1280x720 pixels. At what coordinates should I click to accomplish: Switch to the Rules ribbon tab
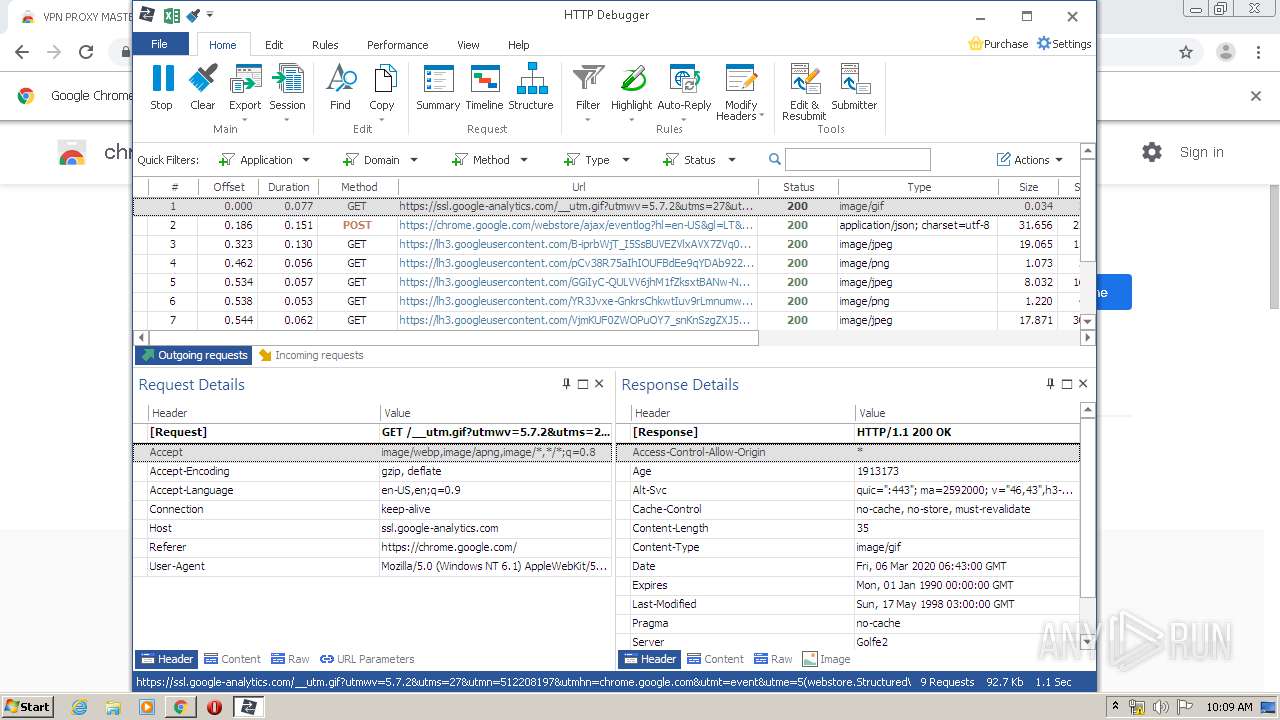pos(325,45)
